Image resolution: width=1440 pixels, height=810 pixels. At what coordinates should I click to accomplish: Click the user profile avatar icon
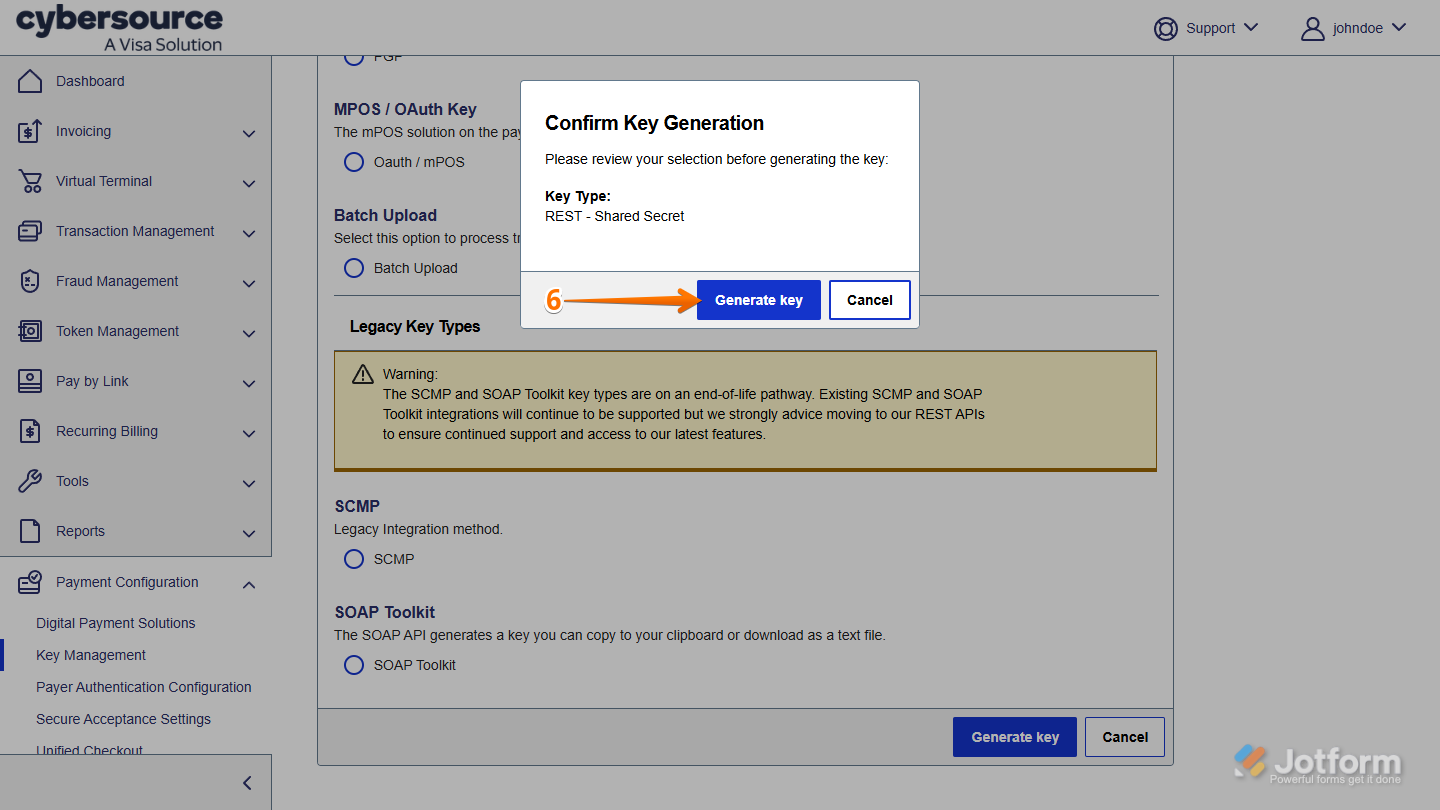pos(1313,28)
